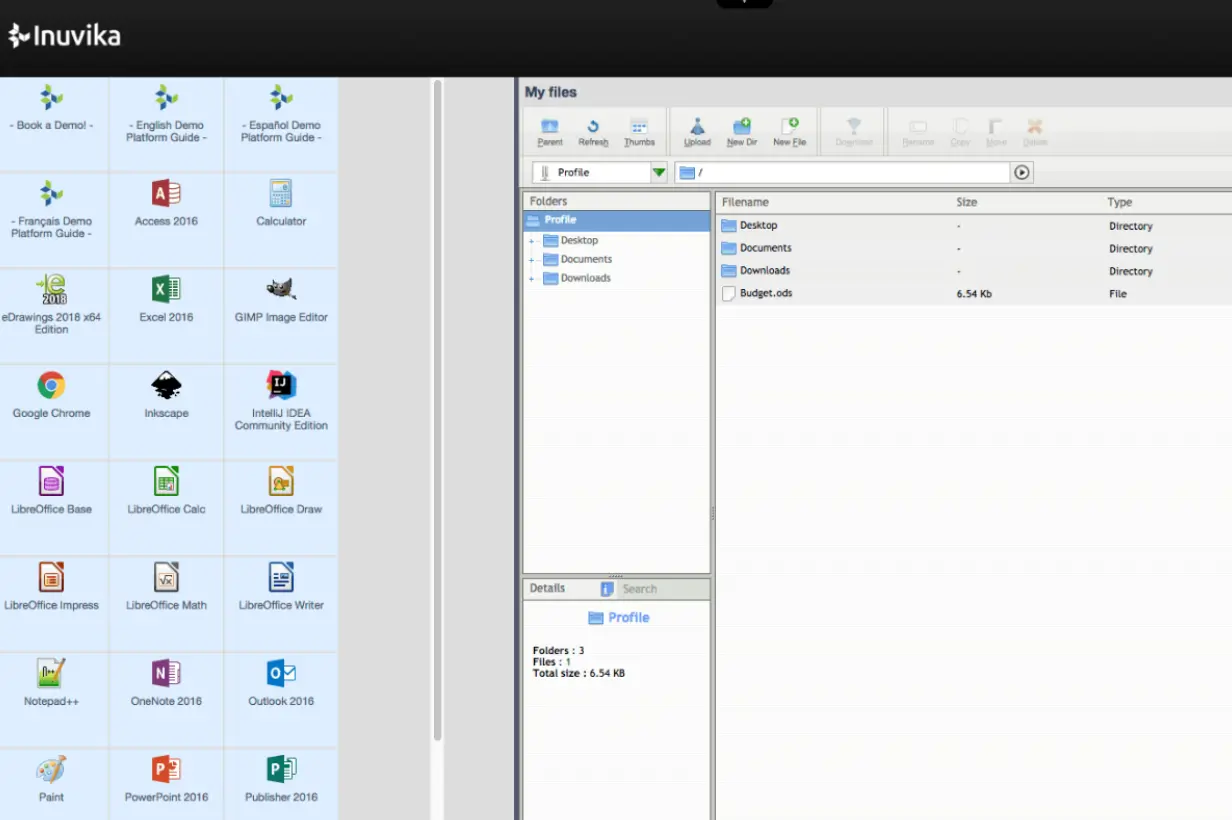Click the Download toolbar button
The height and width of the screenshot is (820, 1232).
853,132
